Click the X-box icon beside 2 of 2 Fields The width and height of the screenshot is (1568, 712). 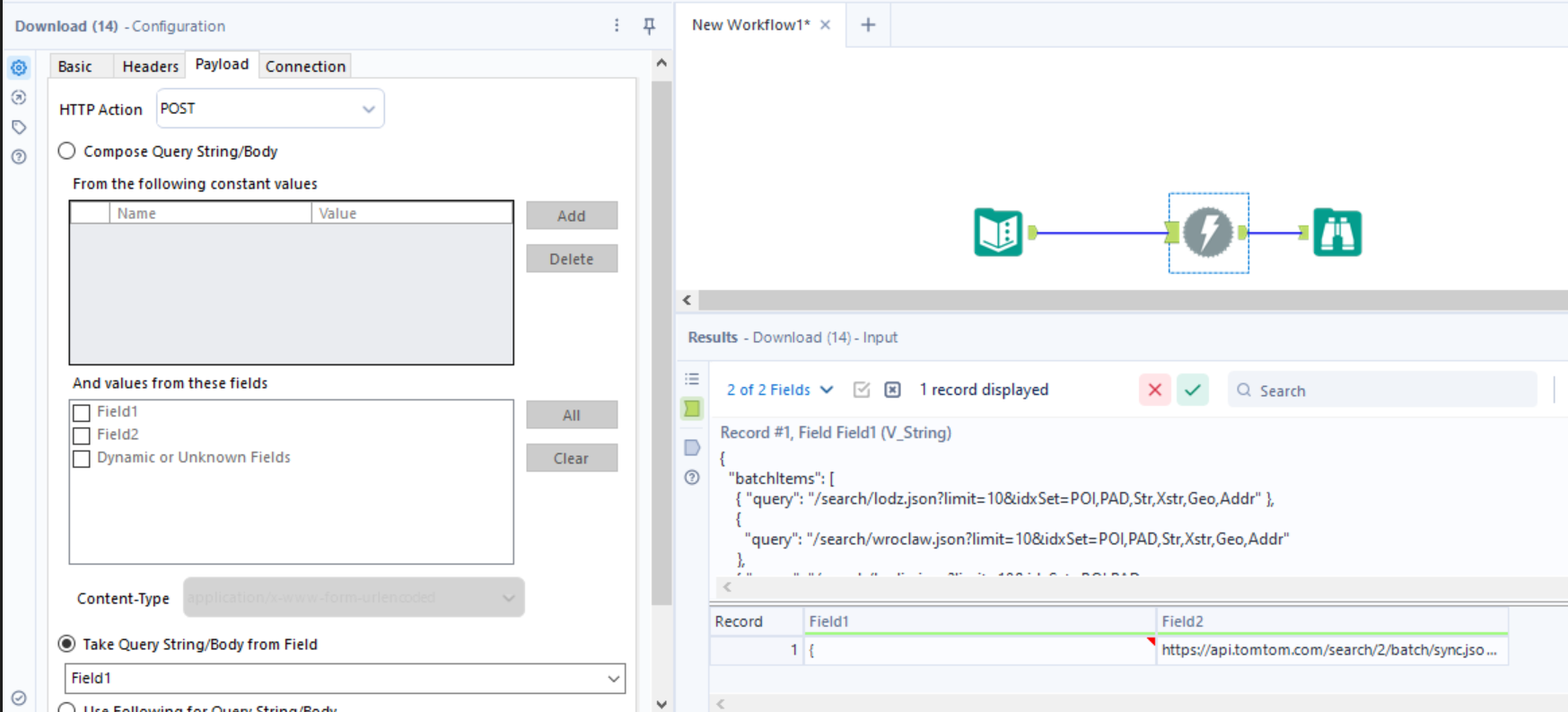tap(892, 390)
